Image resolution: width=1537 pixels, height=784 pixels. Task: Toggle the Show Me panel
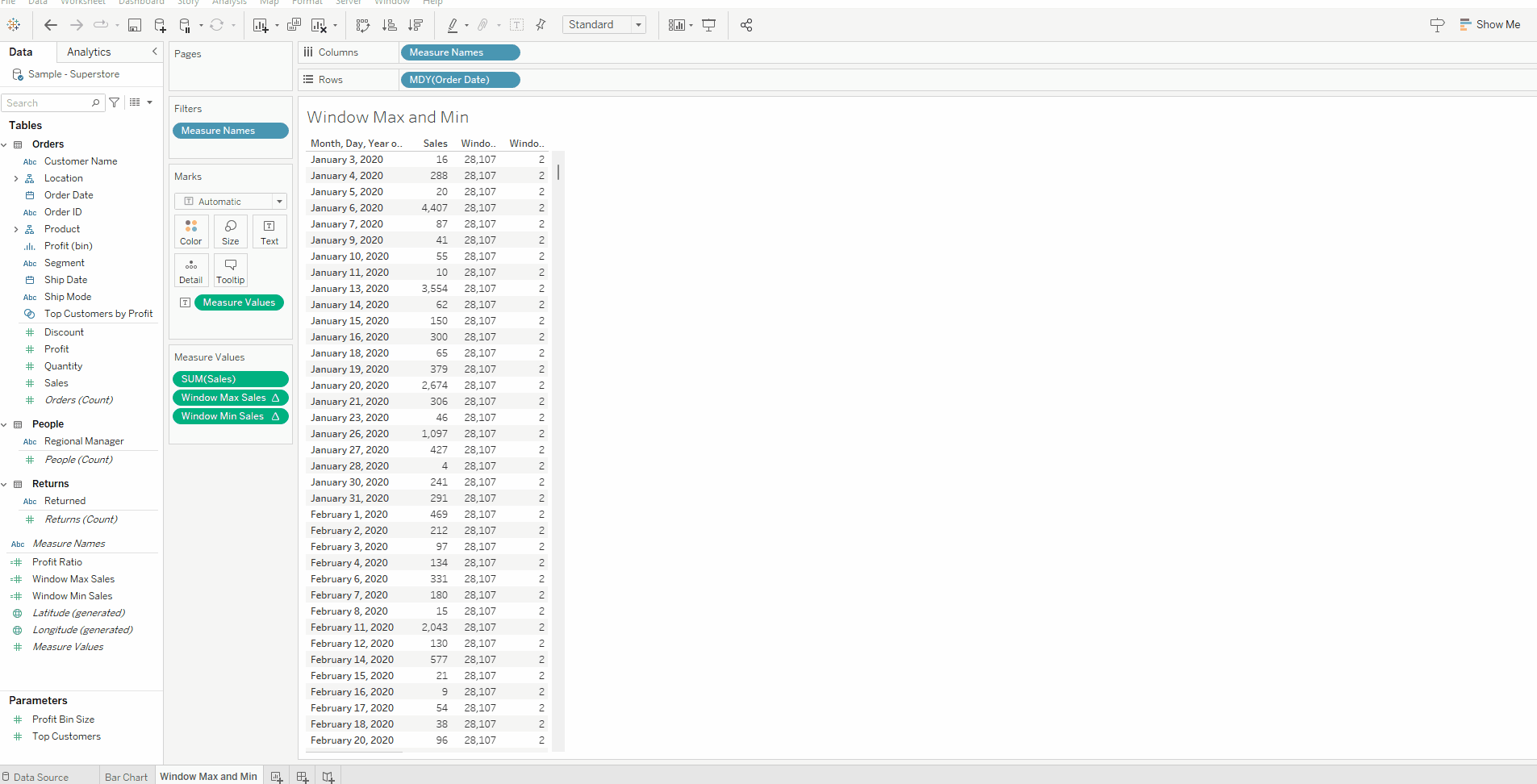(1489, 24)
